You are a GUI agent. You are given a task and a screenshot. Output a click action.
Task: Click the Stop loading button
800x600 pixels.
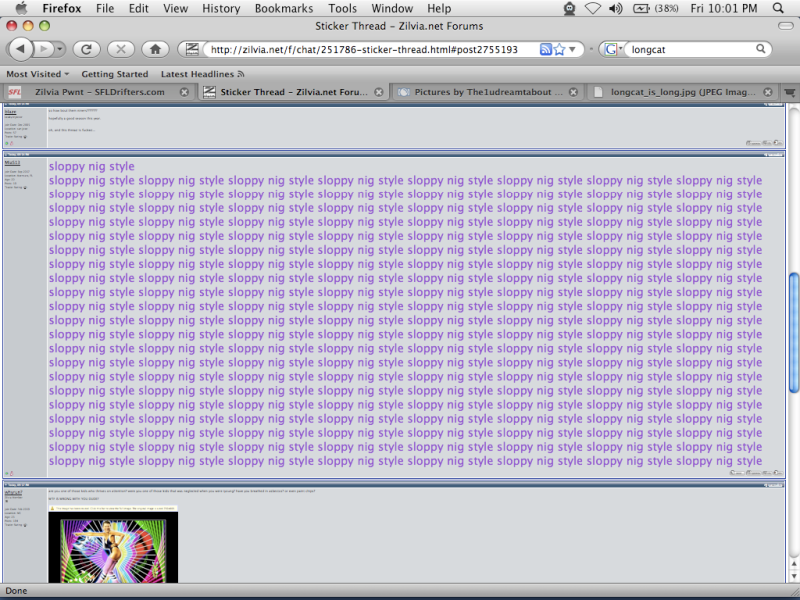tap(120, 48)
